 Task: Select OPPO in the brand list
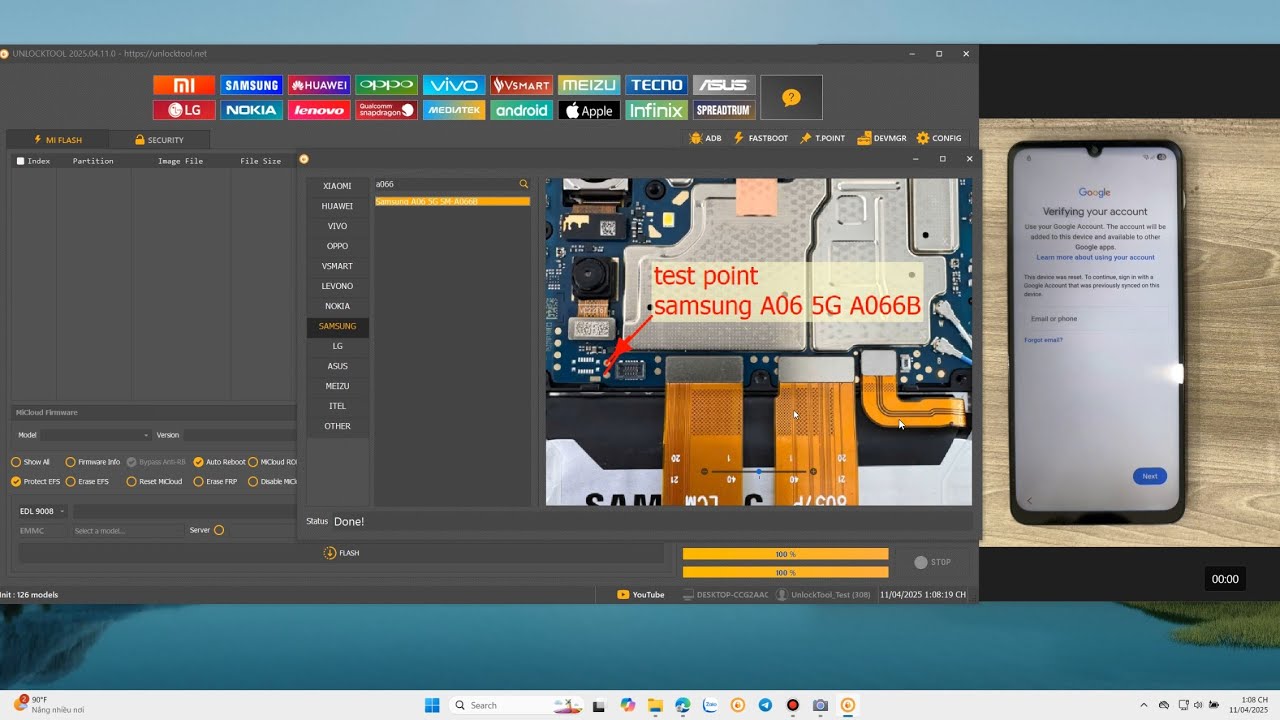tap(337, 246)
